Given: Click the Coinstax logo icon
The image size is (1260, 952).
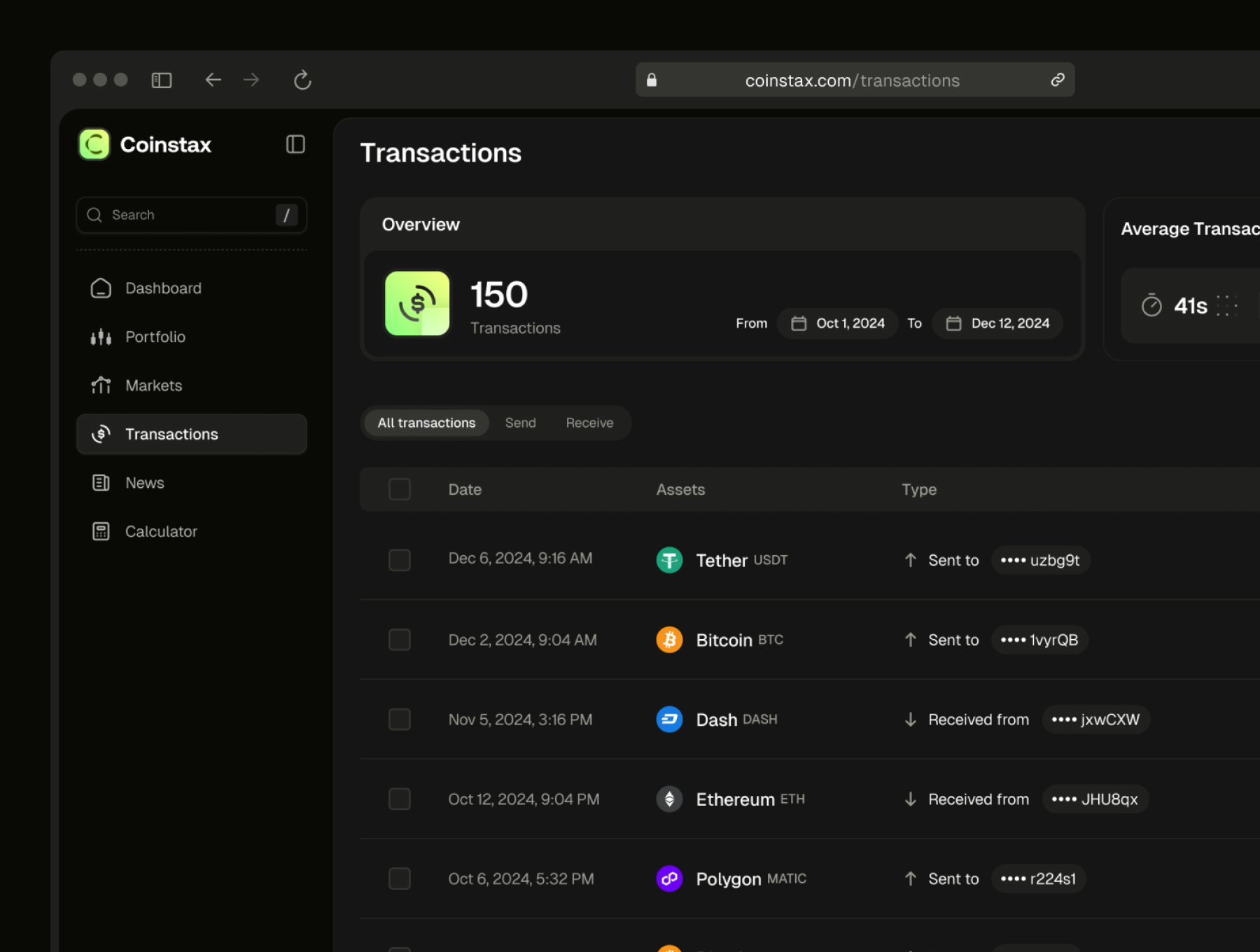Looking at the screenshot, I should [x=94, y=144].
